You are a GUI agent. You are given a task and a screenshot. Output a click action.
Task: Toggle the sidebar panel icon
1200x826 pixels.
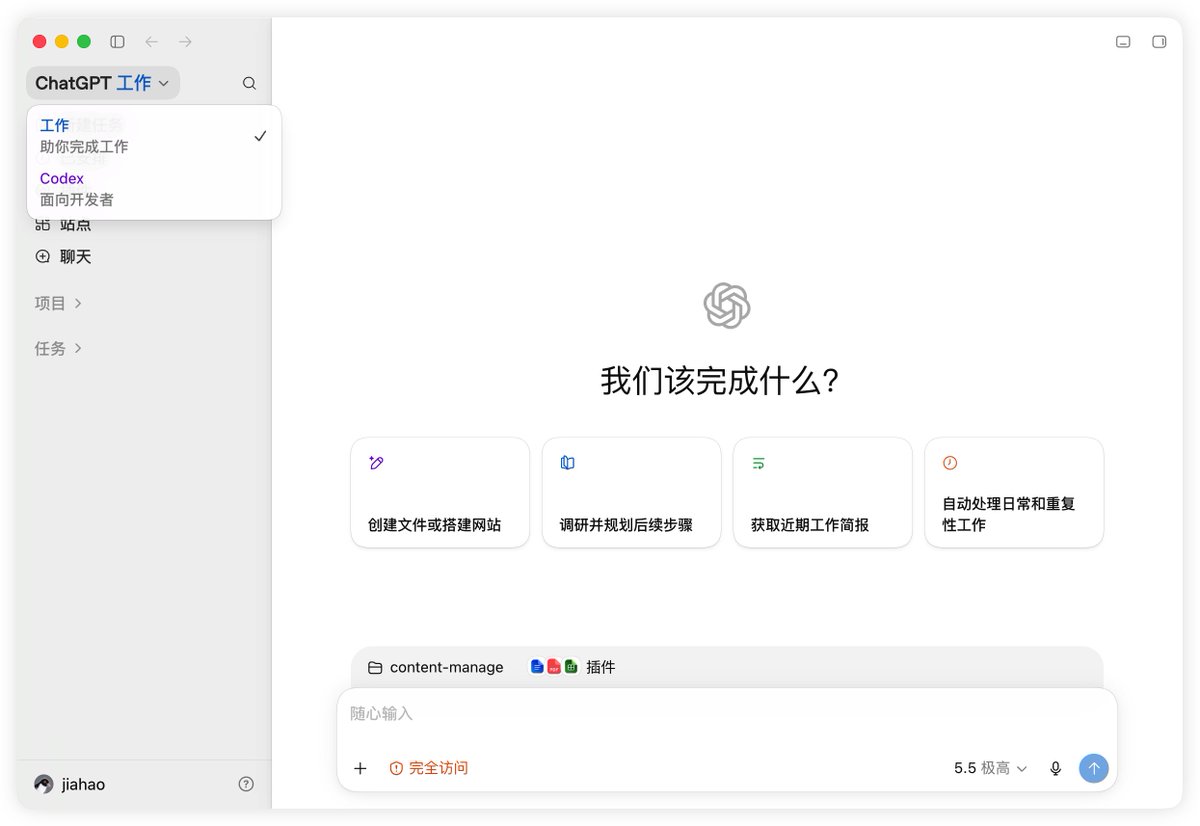tap(117, 42)
